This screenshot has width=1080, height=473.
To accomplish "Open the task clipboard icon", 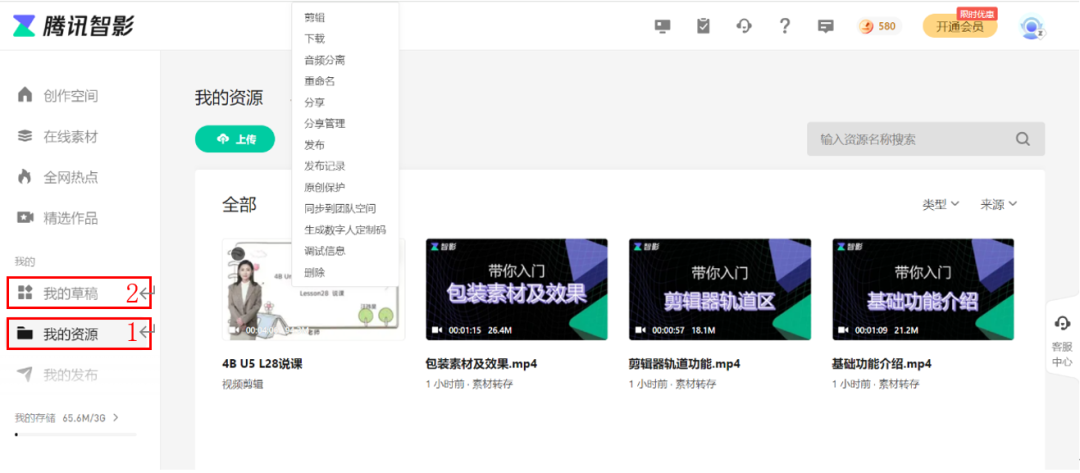I will click(x=703, y=27).
